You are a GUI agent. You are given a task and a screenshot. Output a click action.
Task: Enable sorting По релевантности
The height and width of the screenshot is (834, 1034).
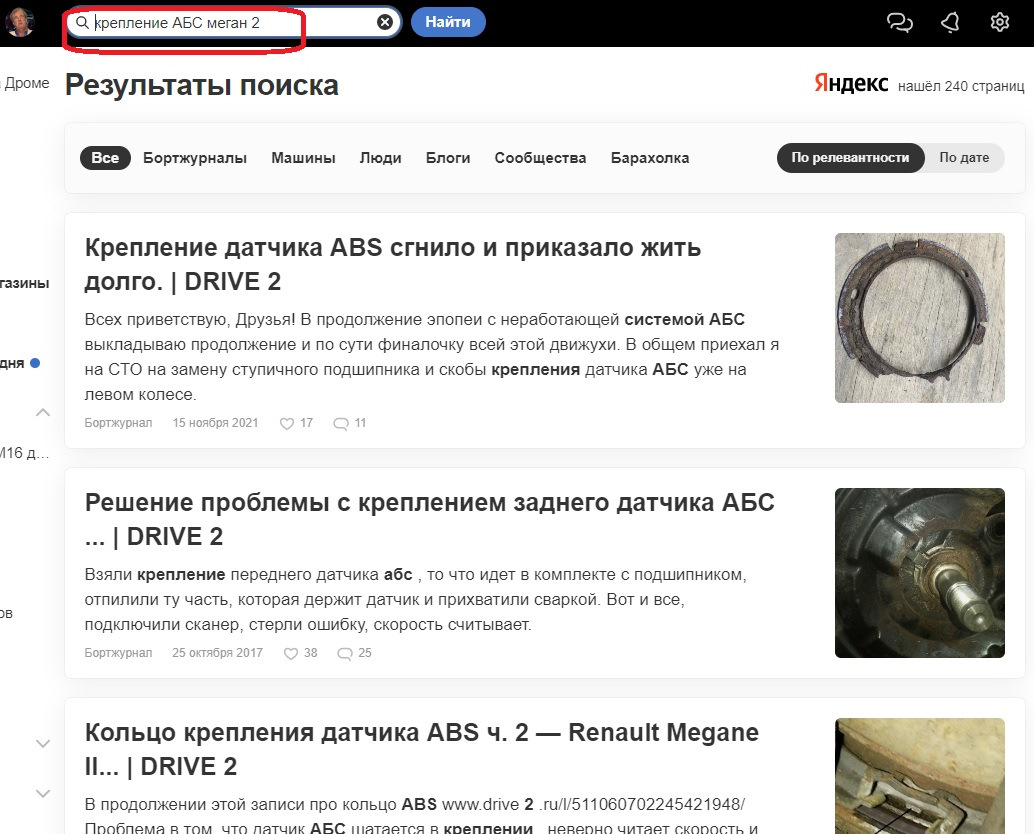850,158
